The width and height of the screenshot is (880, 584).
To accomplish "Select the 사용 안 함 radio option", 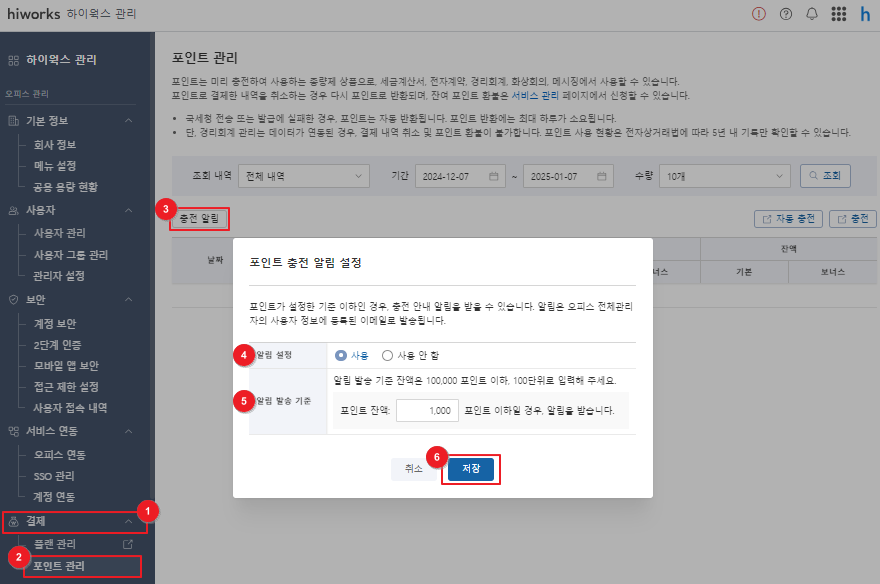I will point(388,355).
